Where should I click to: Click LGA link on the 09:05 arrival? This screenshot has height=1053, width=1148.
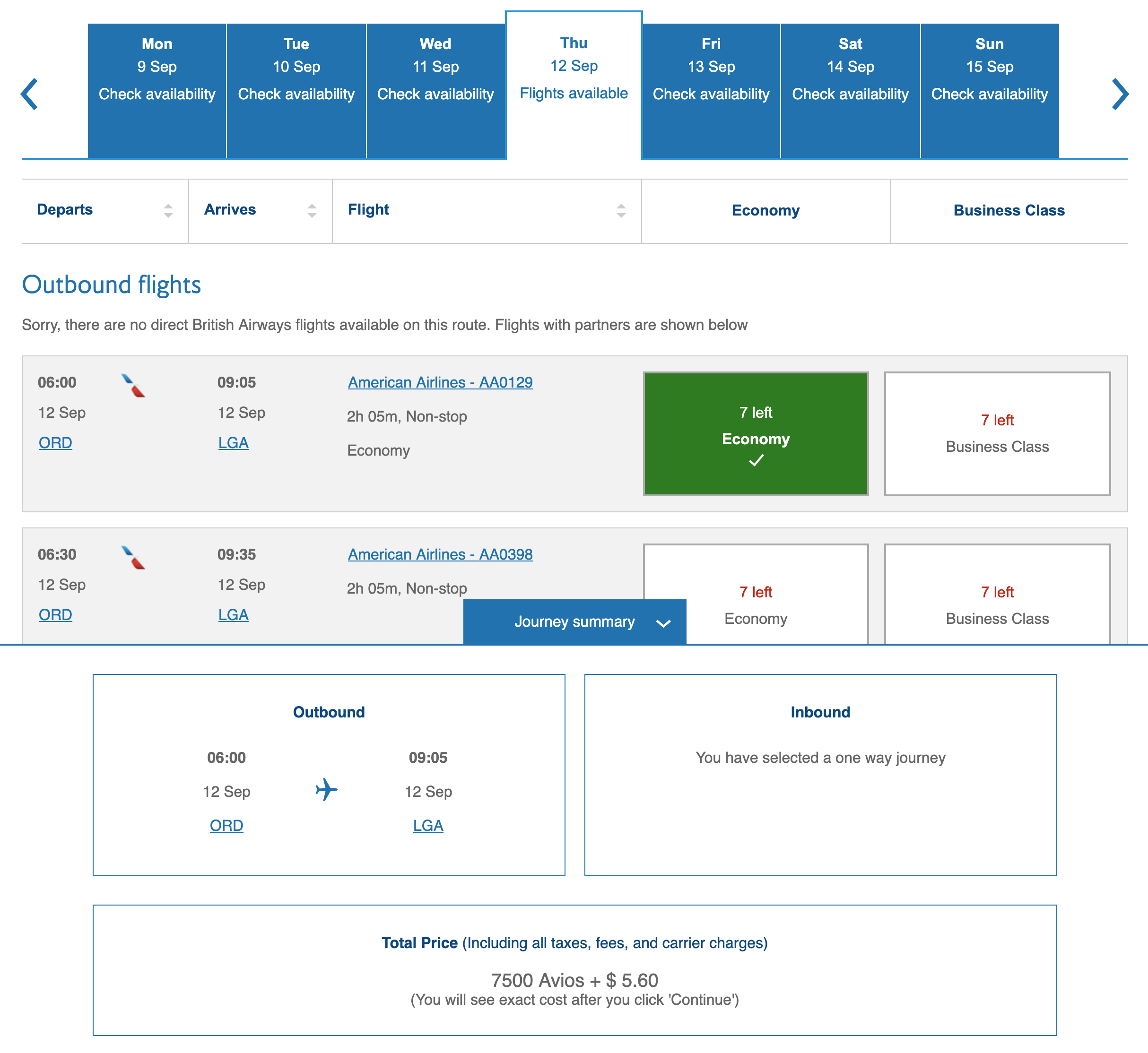tap(233, 443)
